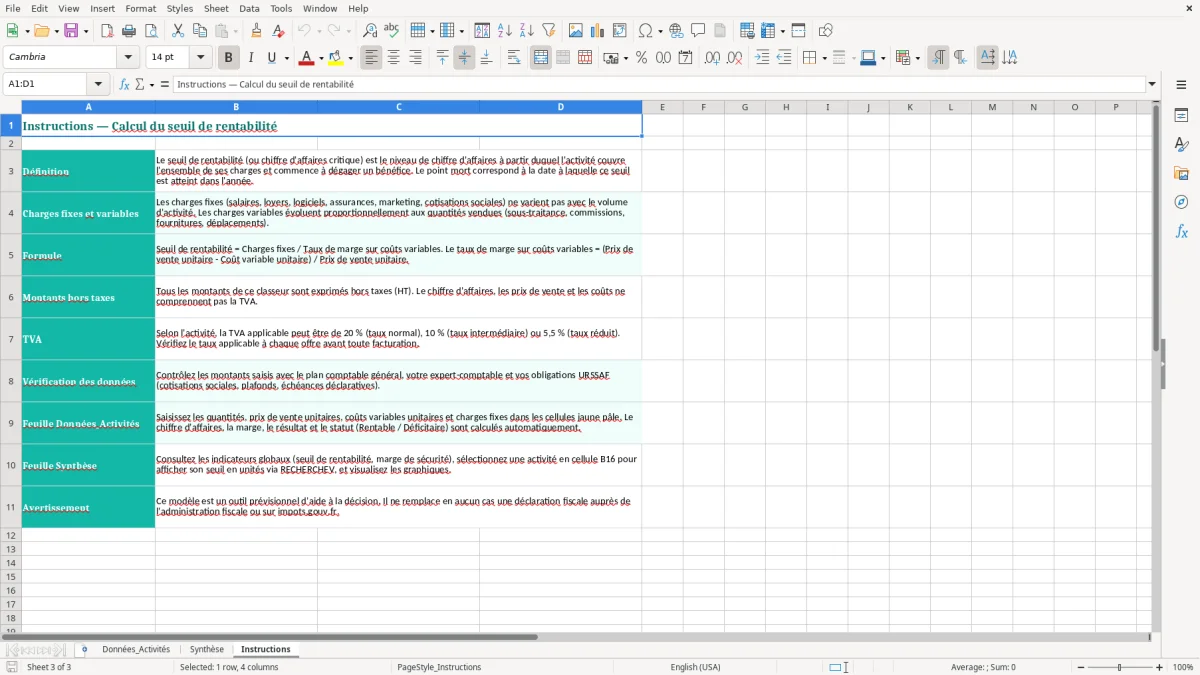Open the Name Box dropdown arrow
This screenshot has width=1200, height=675.
coord(98,85)
